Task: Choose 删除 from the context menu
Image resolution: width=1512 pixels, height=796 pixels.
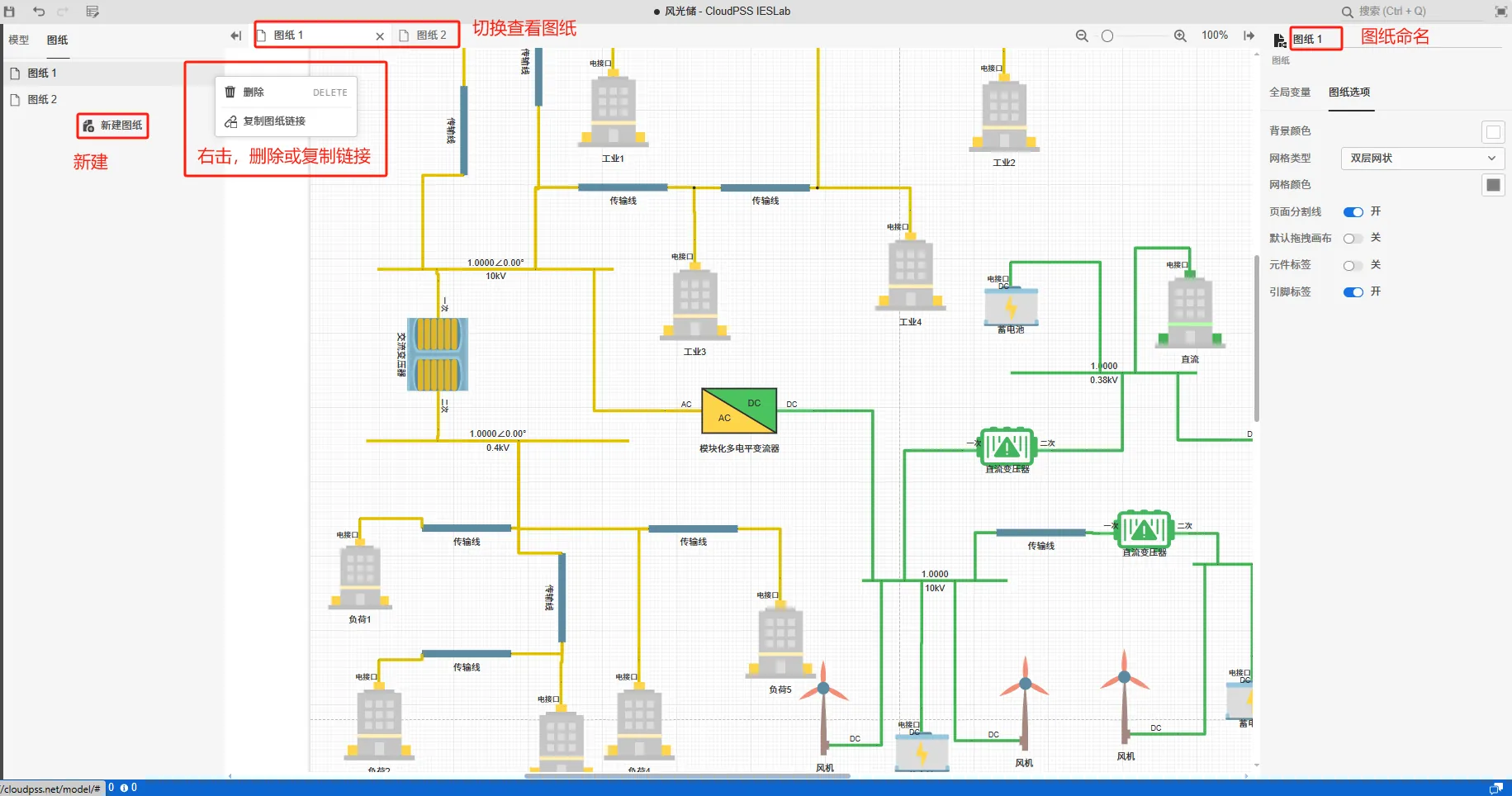Action: click(x=286, y=92)
